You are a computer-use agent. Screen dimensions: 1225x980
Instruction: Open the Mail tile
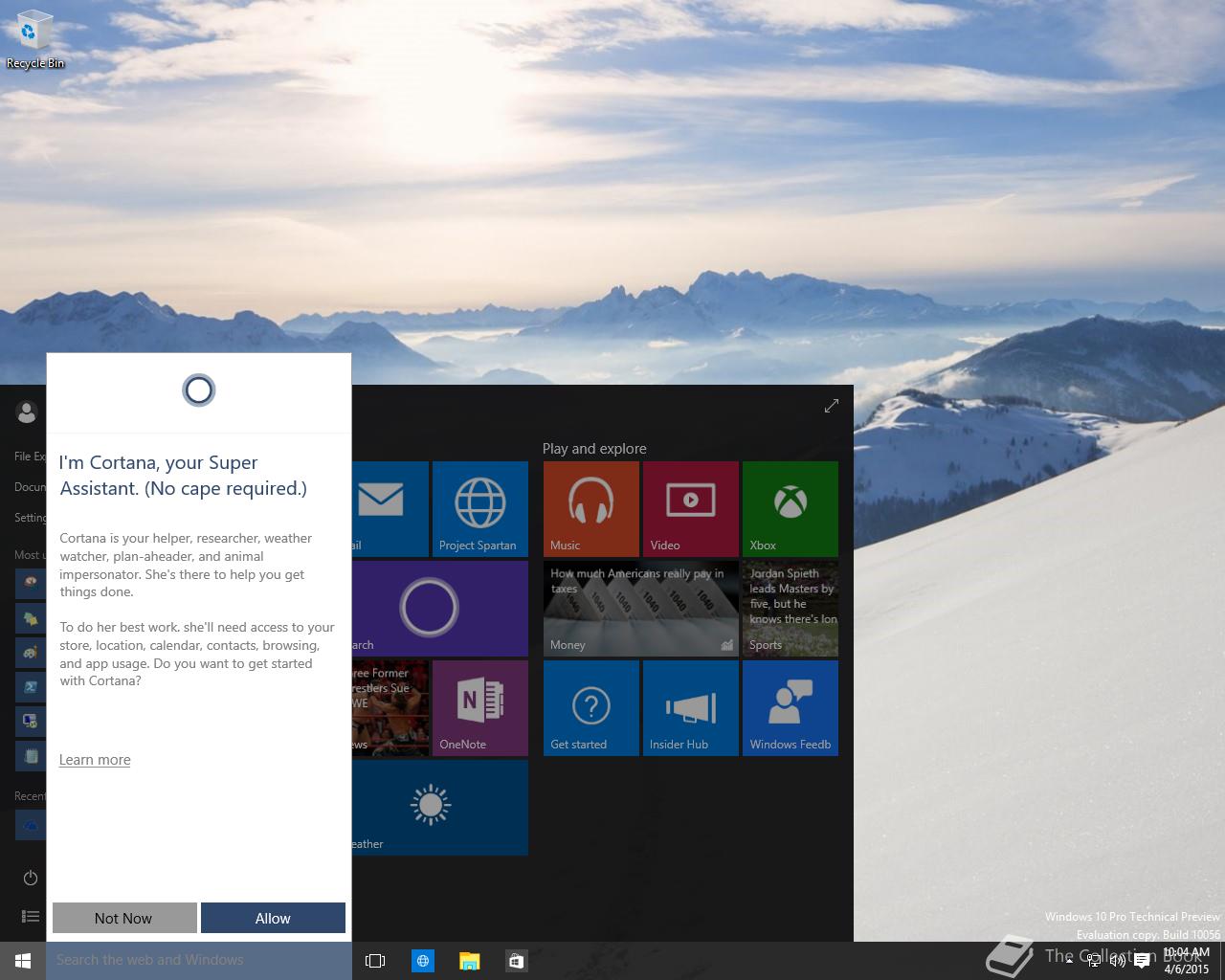390,509
